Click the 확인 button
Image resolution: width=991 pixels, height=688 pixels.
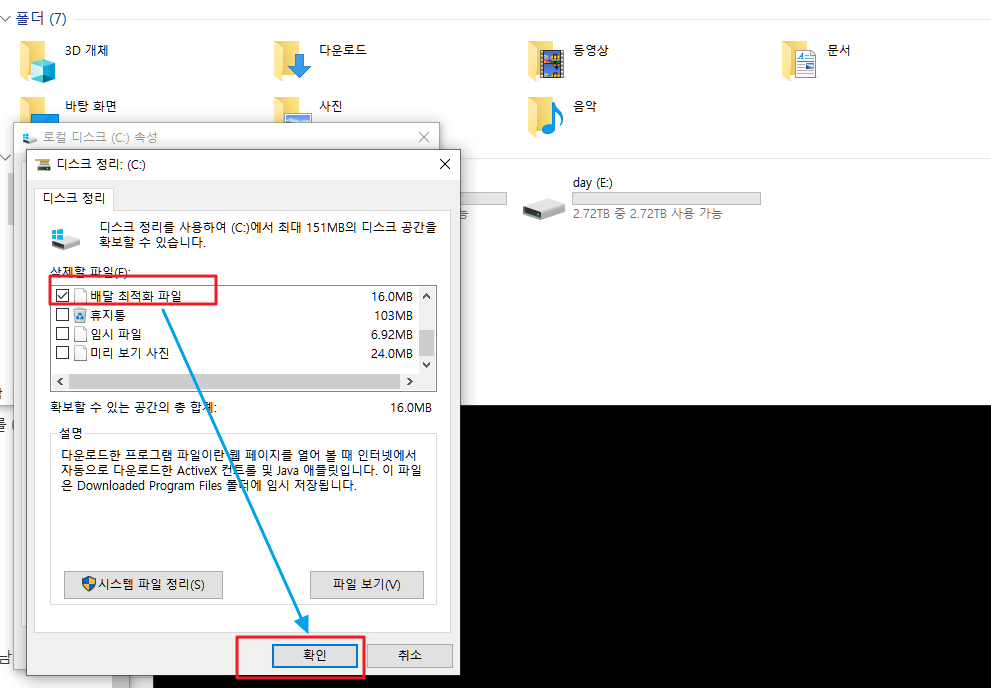tap(315, 655)
